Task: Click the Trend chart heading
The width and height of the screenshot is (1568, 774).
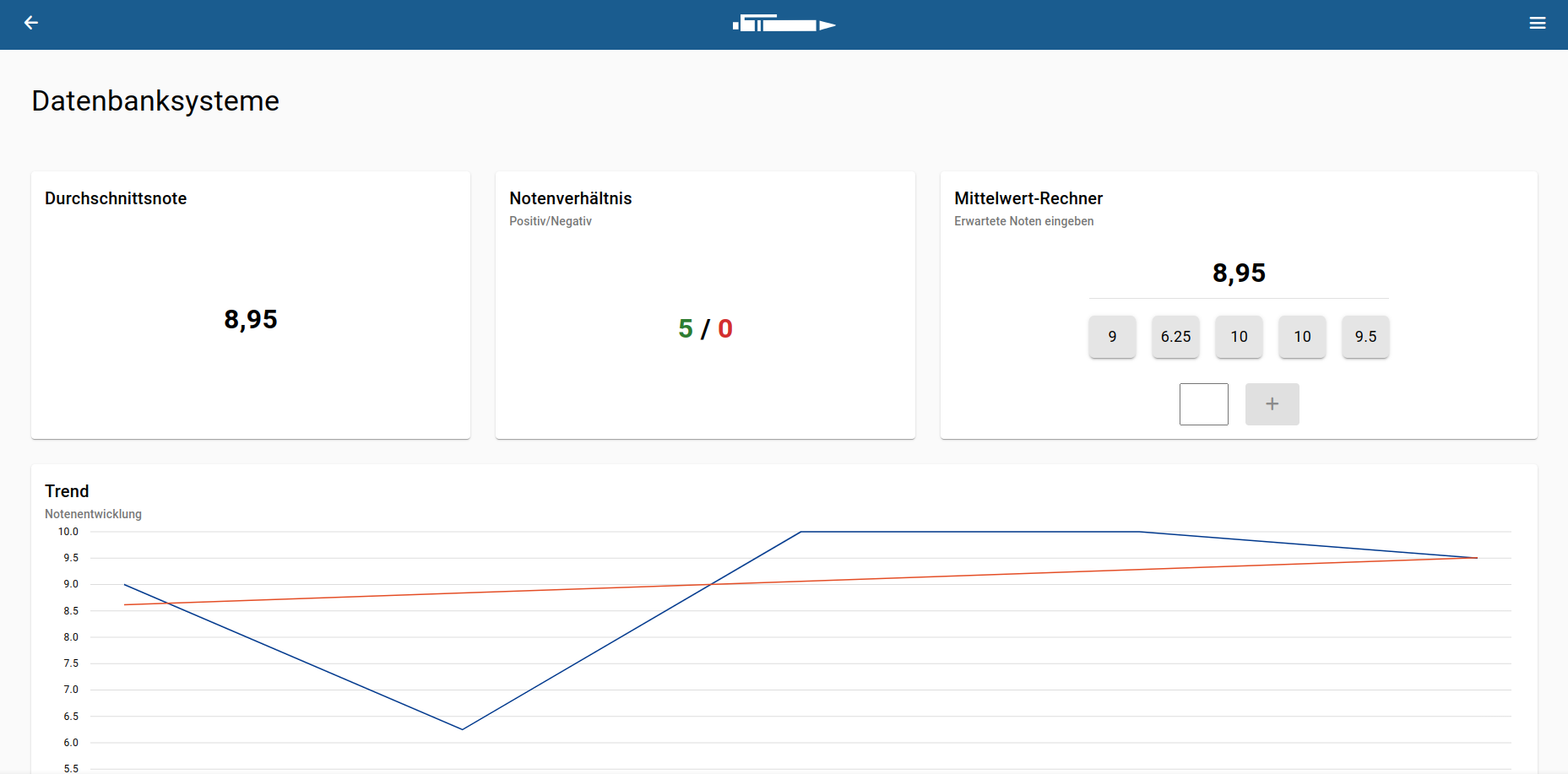Action: tap(67, 491)
